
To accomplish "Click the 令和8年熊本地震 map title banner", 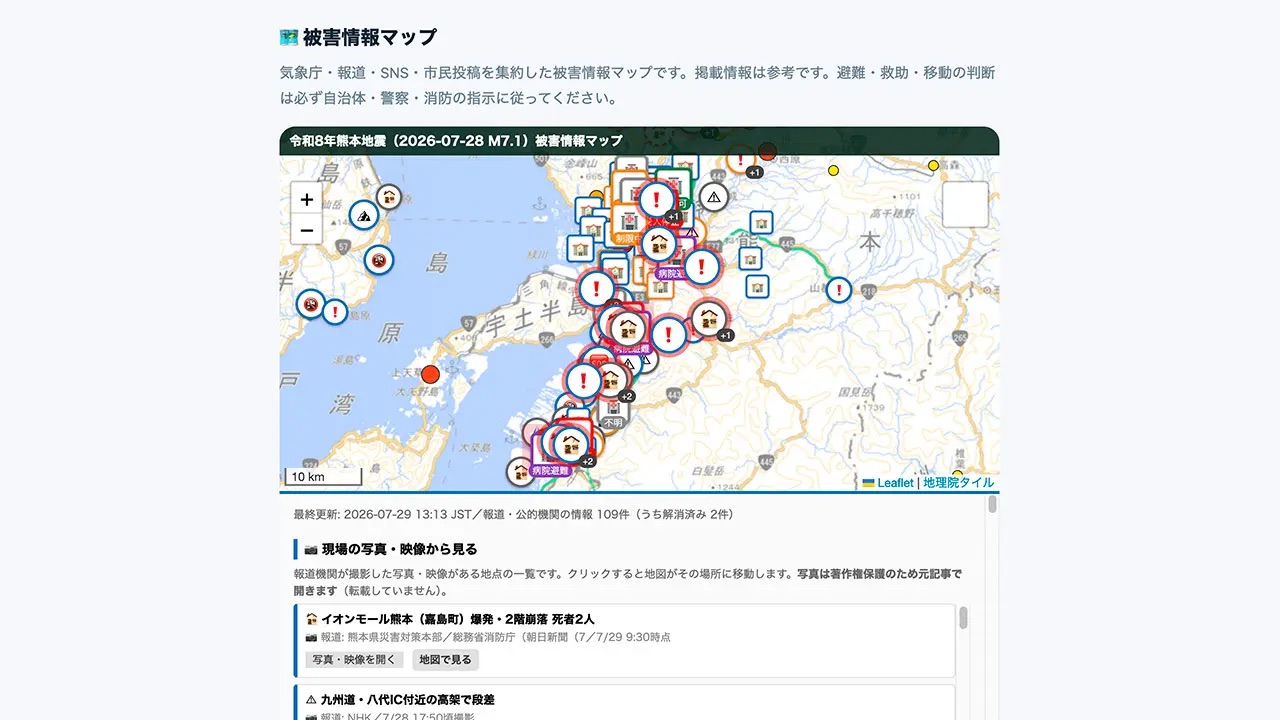I will point(639,141).
